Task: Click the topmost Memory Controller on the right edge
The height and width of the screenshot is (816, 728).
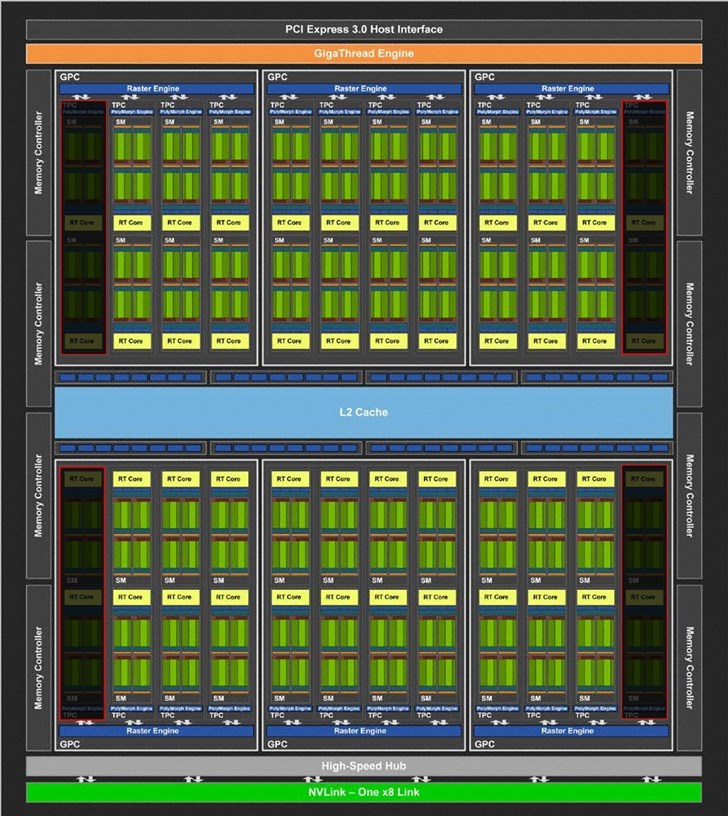Action: [689, 152]
